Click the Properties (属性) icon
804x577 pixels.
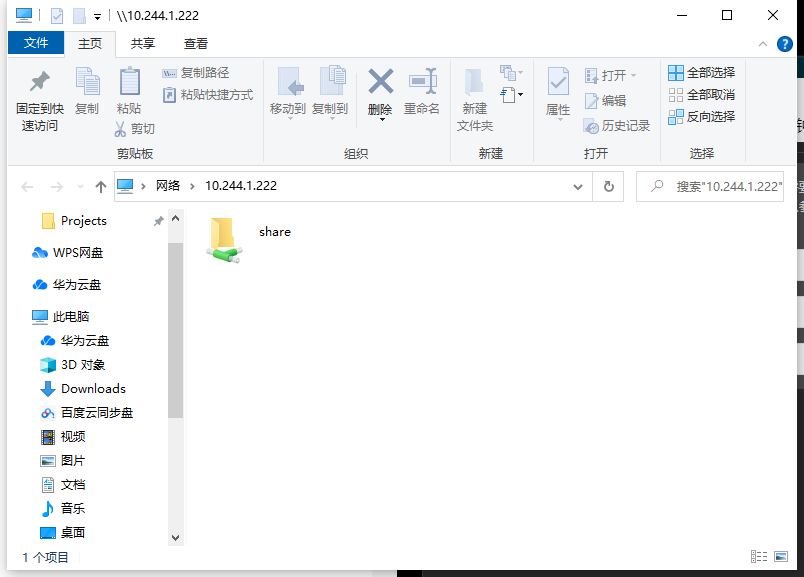coord(558,82)
